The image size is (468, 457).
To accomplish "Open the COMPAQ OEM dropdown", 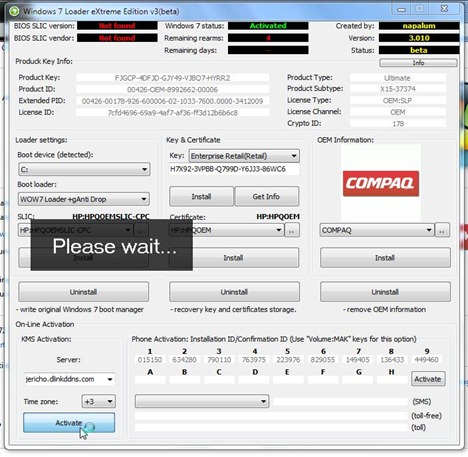I will (377, 230).
